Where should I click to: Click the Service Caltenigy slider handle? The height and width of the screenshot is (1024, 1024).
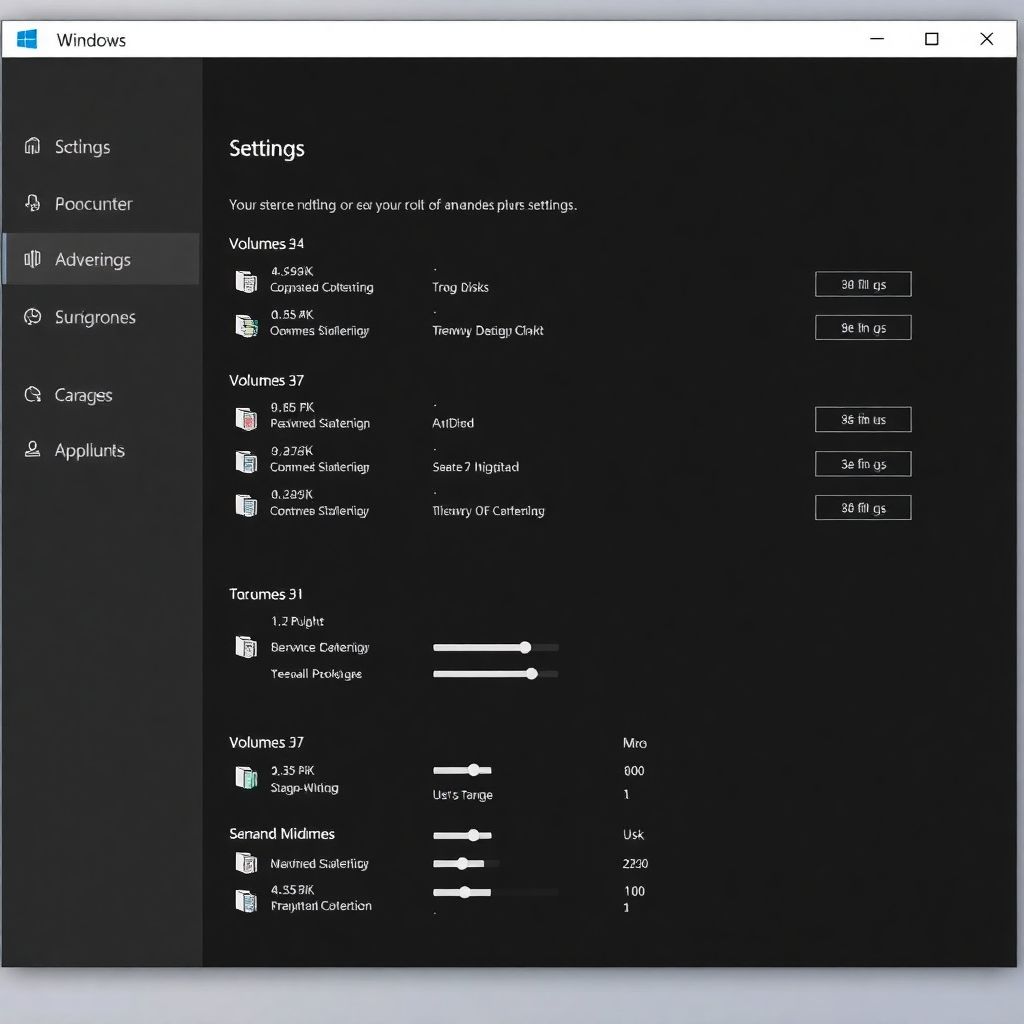point(525,647)
